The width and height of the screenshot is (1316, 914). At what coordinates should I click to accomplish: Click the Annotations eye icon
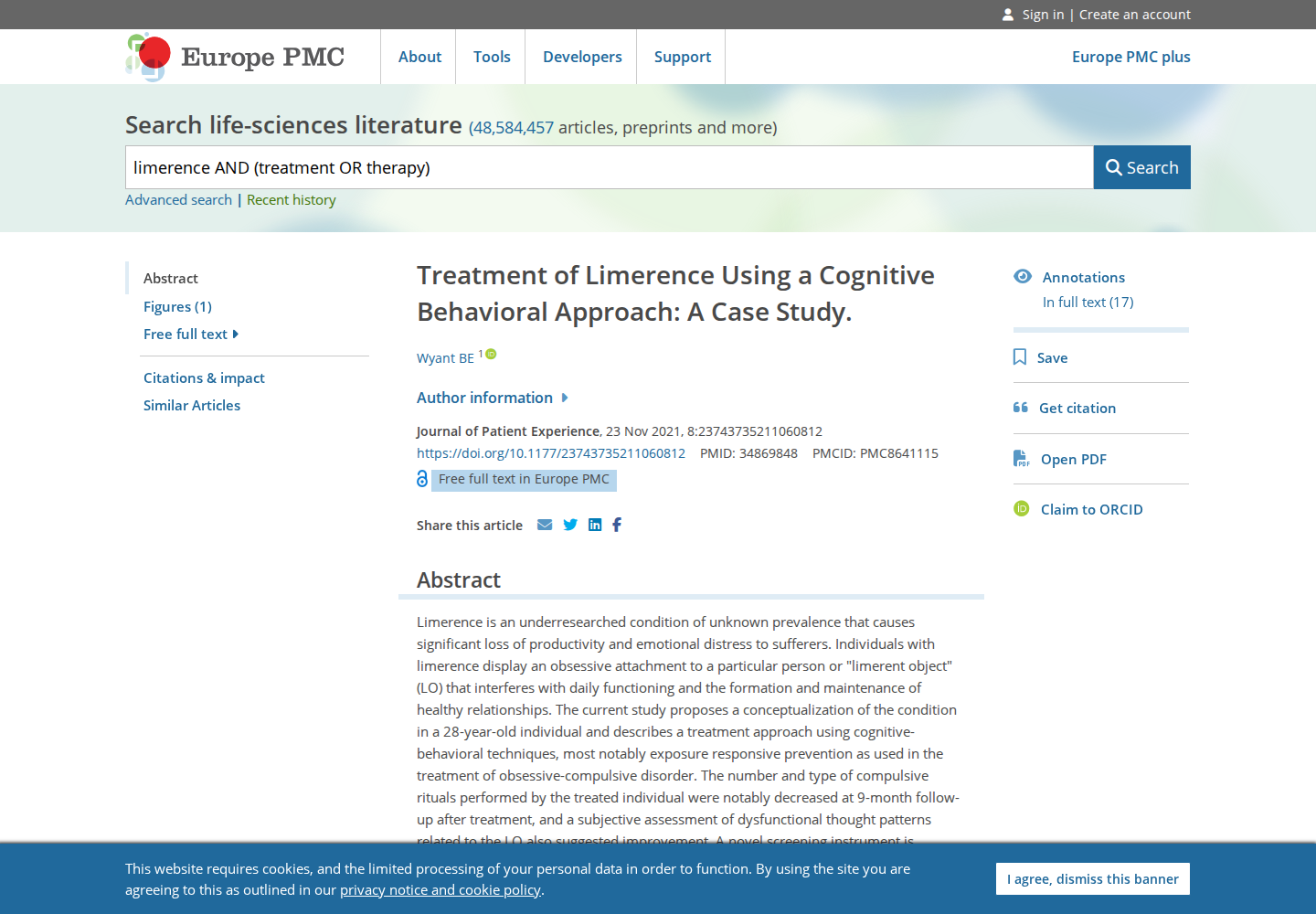coord(1023,276)
